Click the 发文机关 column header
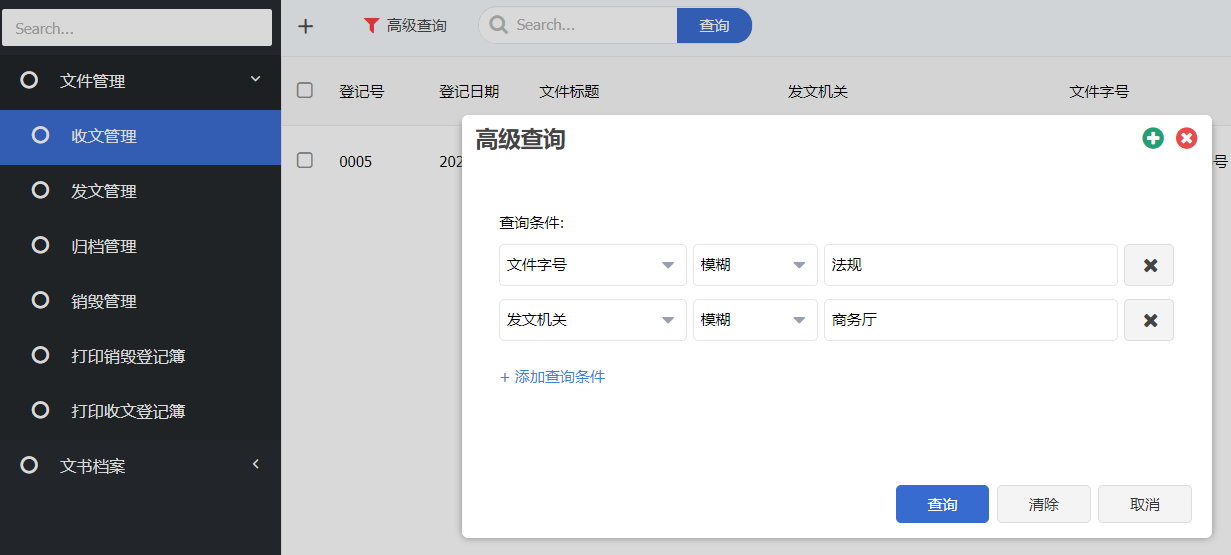The image size is (1231, 555). click(x=818, y=91)
